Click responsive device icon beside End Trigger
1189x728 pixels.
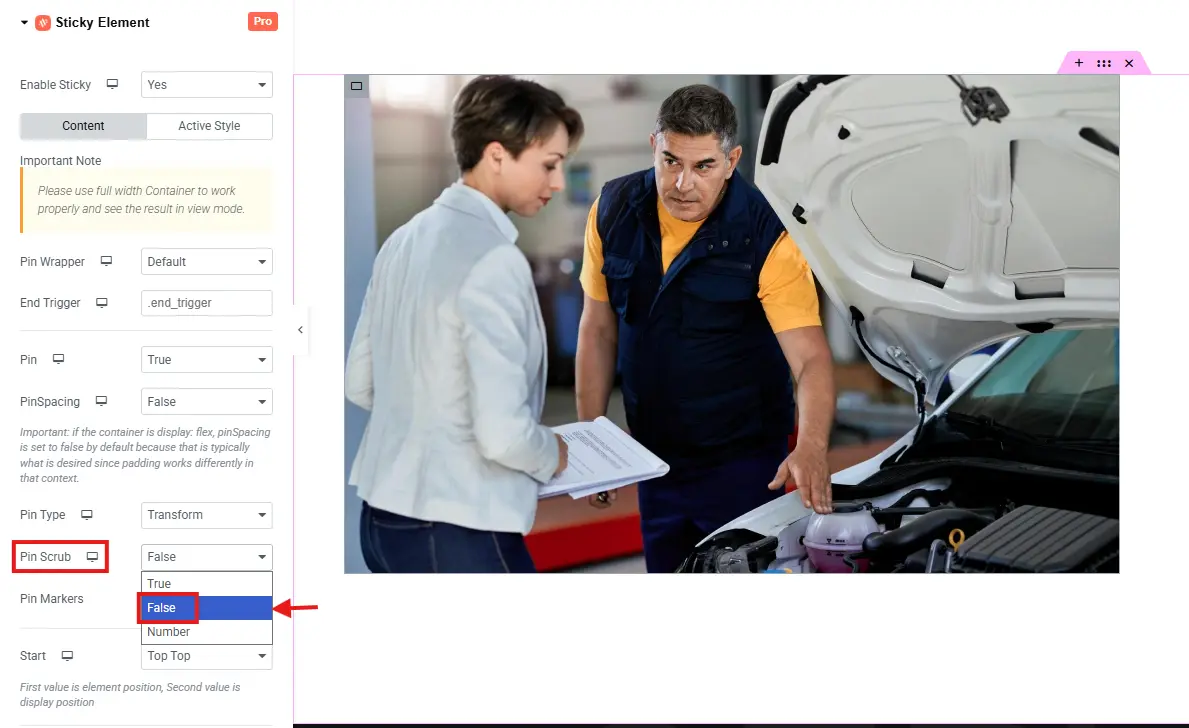[101, 303]
